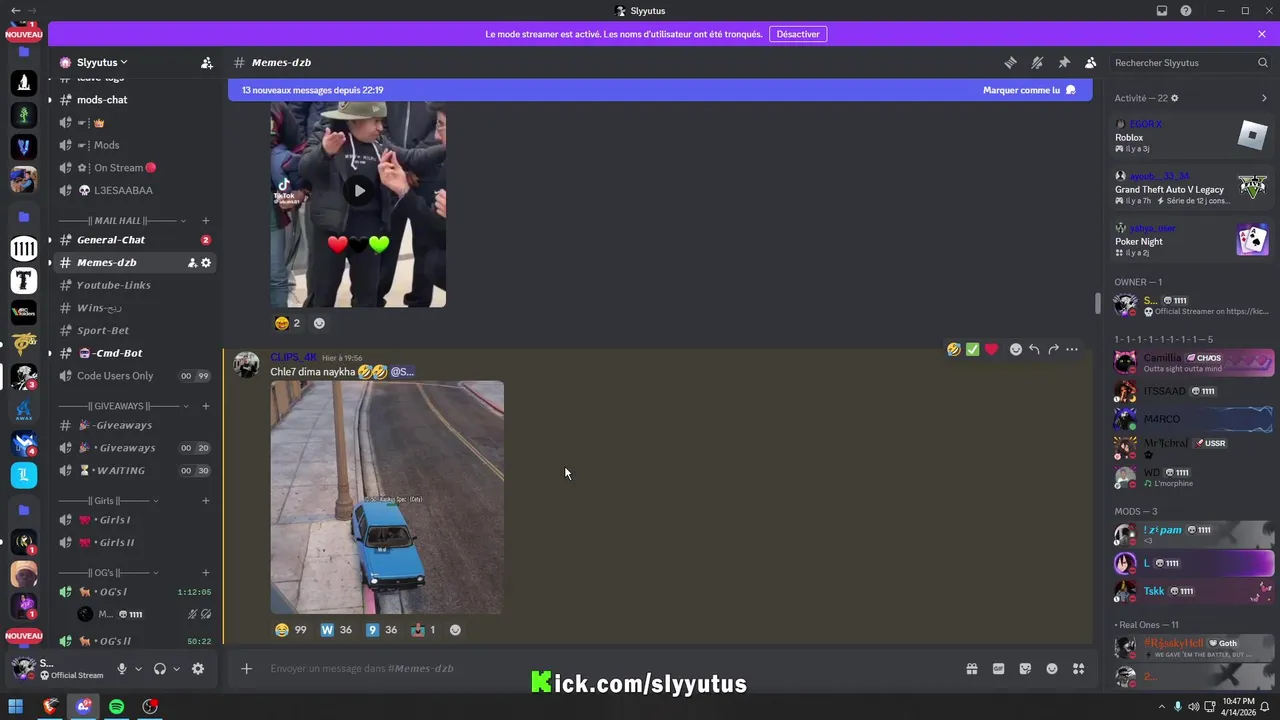Deafen audio with the headphones button
The height and width of the screenshot is (720, 1280).
[x=159, y=669]
